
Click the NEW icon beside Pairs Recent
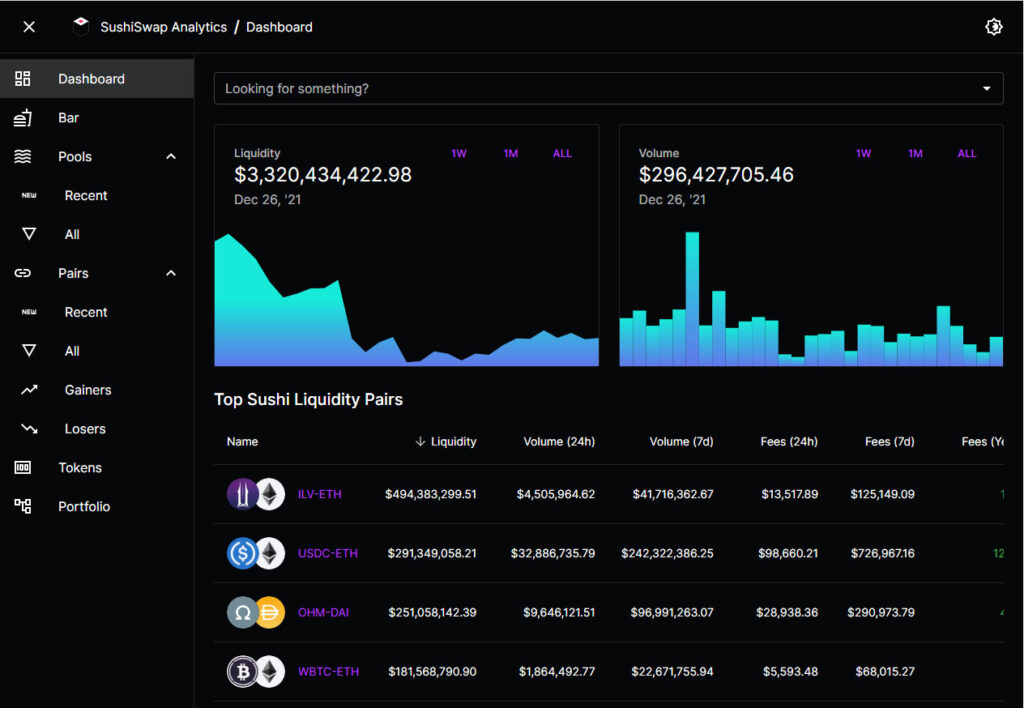click(29, 312)
